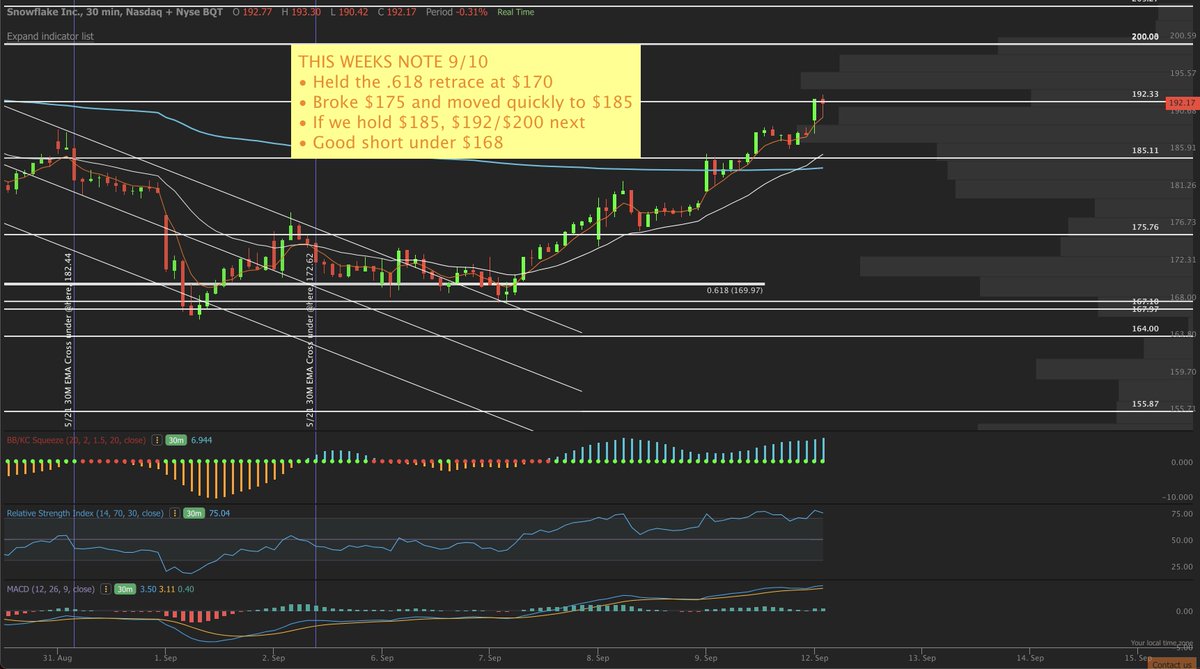This screenshot has width=1200, height=669.
Task: Open MACD indicator options menu icon
Action: 104,590
